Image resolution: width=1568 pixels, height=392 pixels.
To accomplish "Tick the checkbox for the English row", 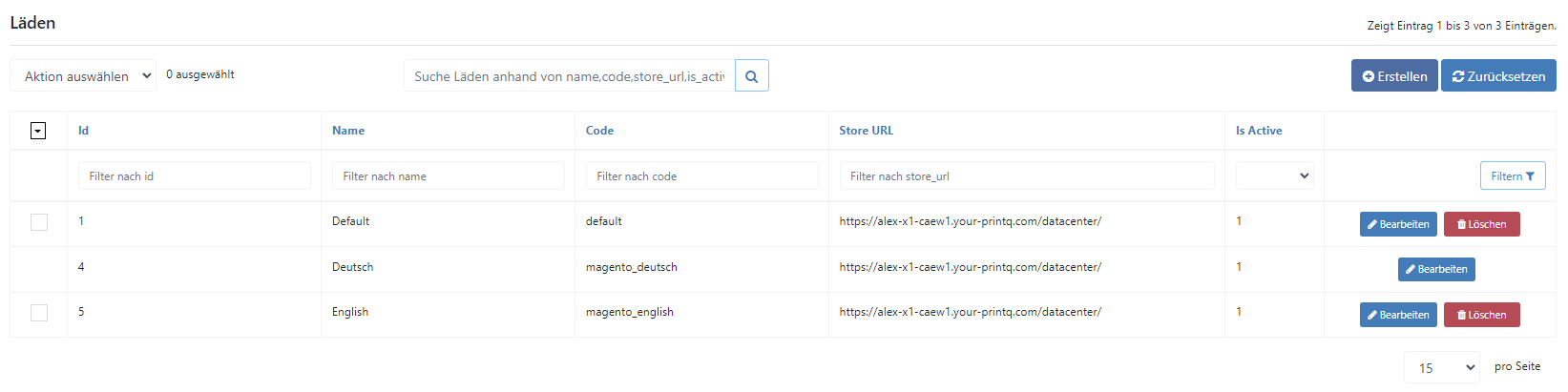I will click(x=39, y=313).
